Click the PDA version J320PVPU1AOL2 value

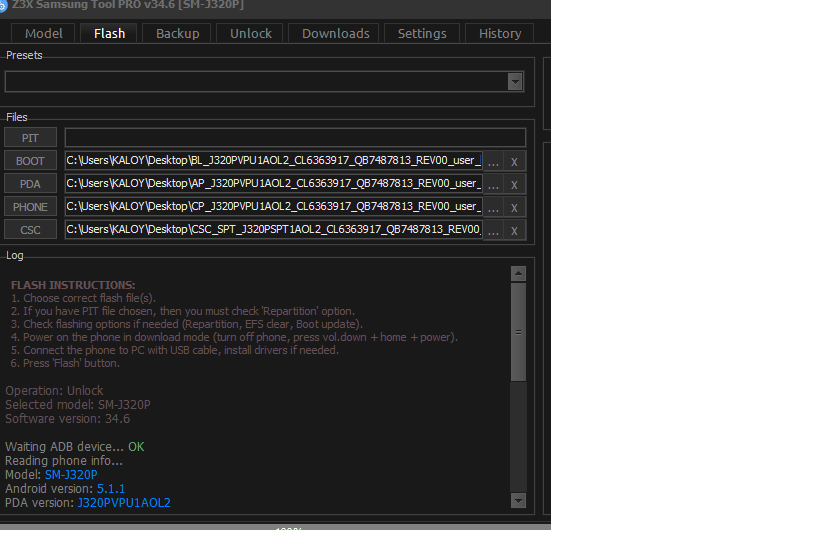coord(124,503)
